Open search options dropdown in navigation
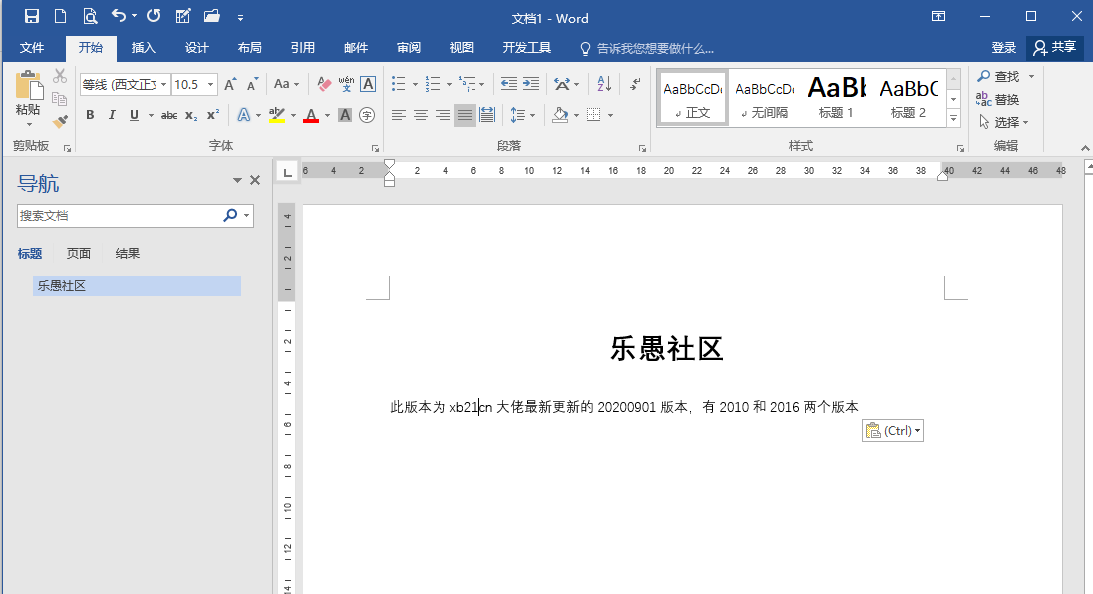 click(247, 215)
